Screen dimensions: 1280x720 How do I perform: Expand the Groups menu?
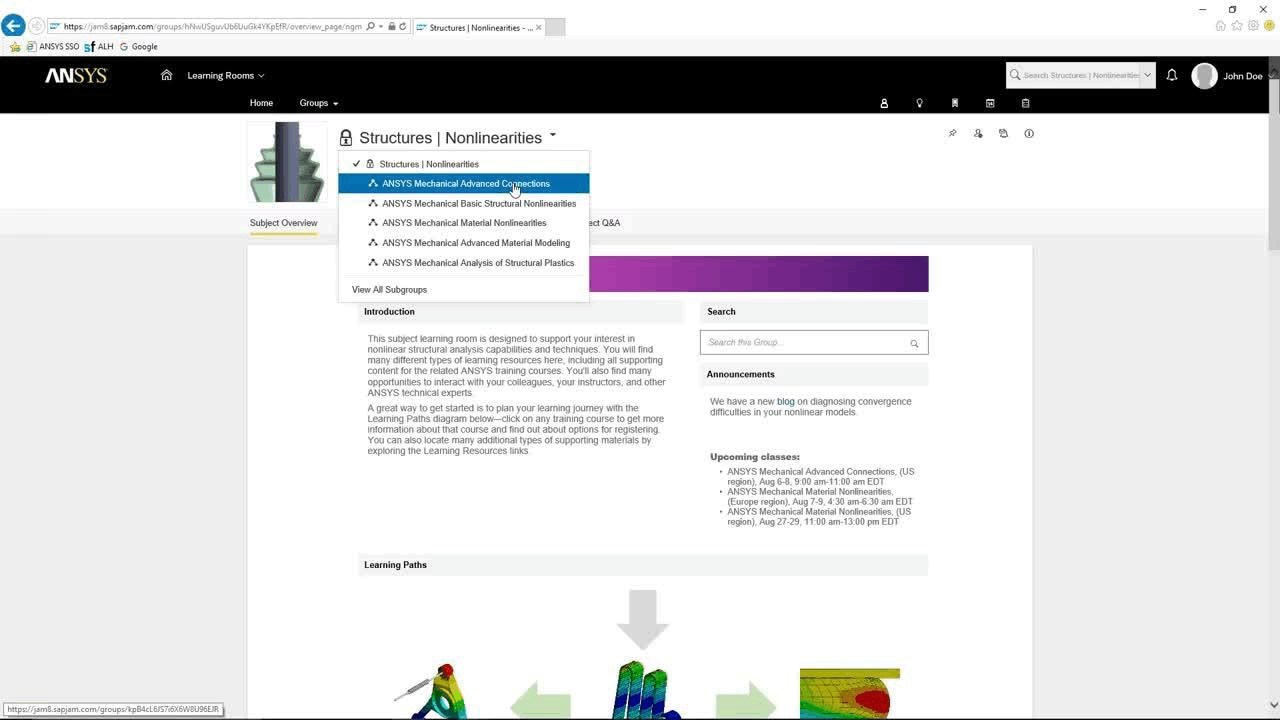[x=318, y=103]
